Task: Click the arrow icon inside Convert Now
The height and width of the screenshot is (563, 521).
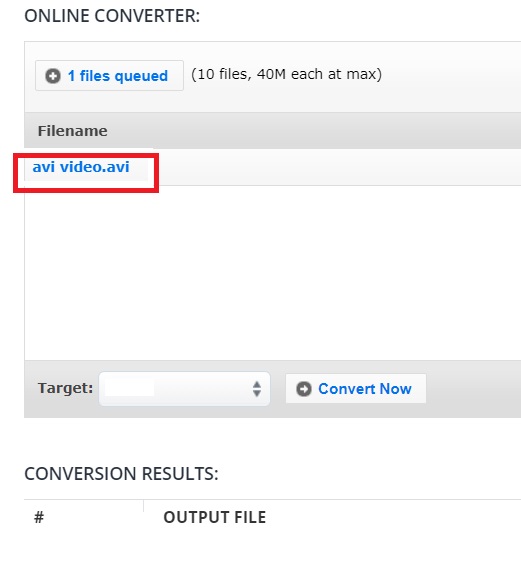Action: click(304, 389)
